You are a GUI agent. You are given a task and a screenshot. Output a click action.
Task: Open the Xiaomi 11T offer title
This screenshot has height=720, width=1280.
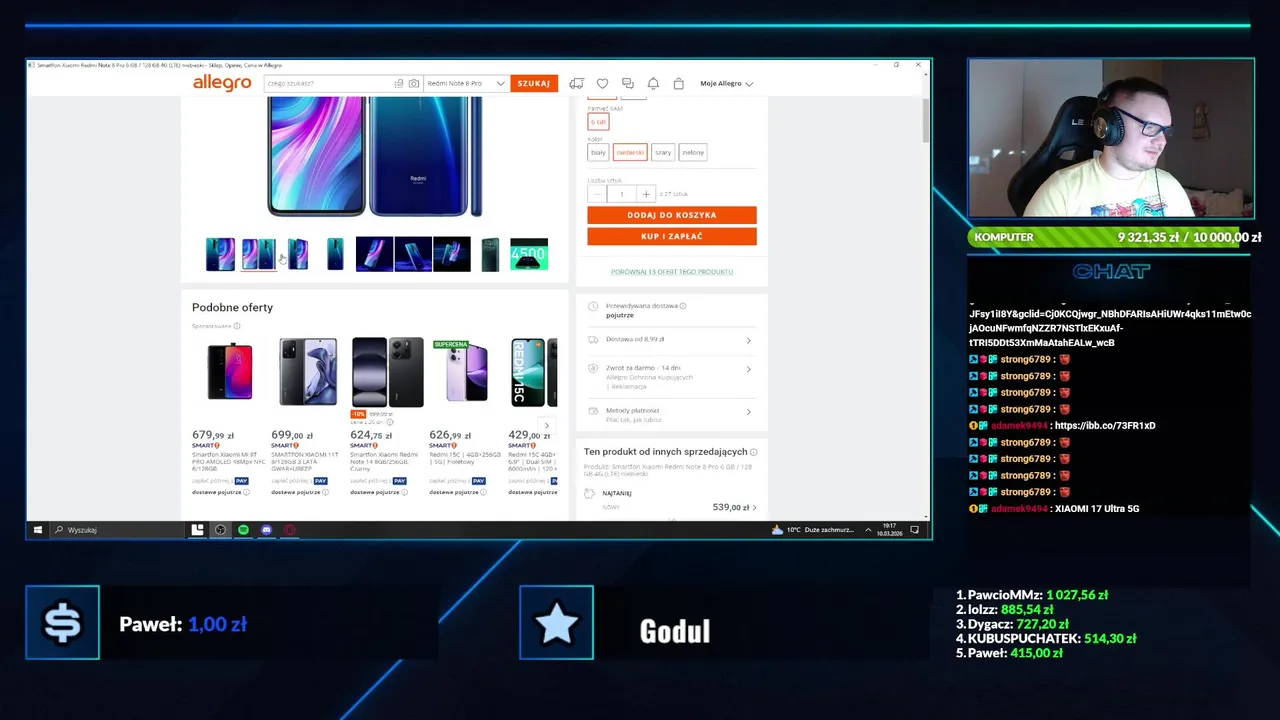305,461
